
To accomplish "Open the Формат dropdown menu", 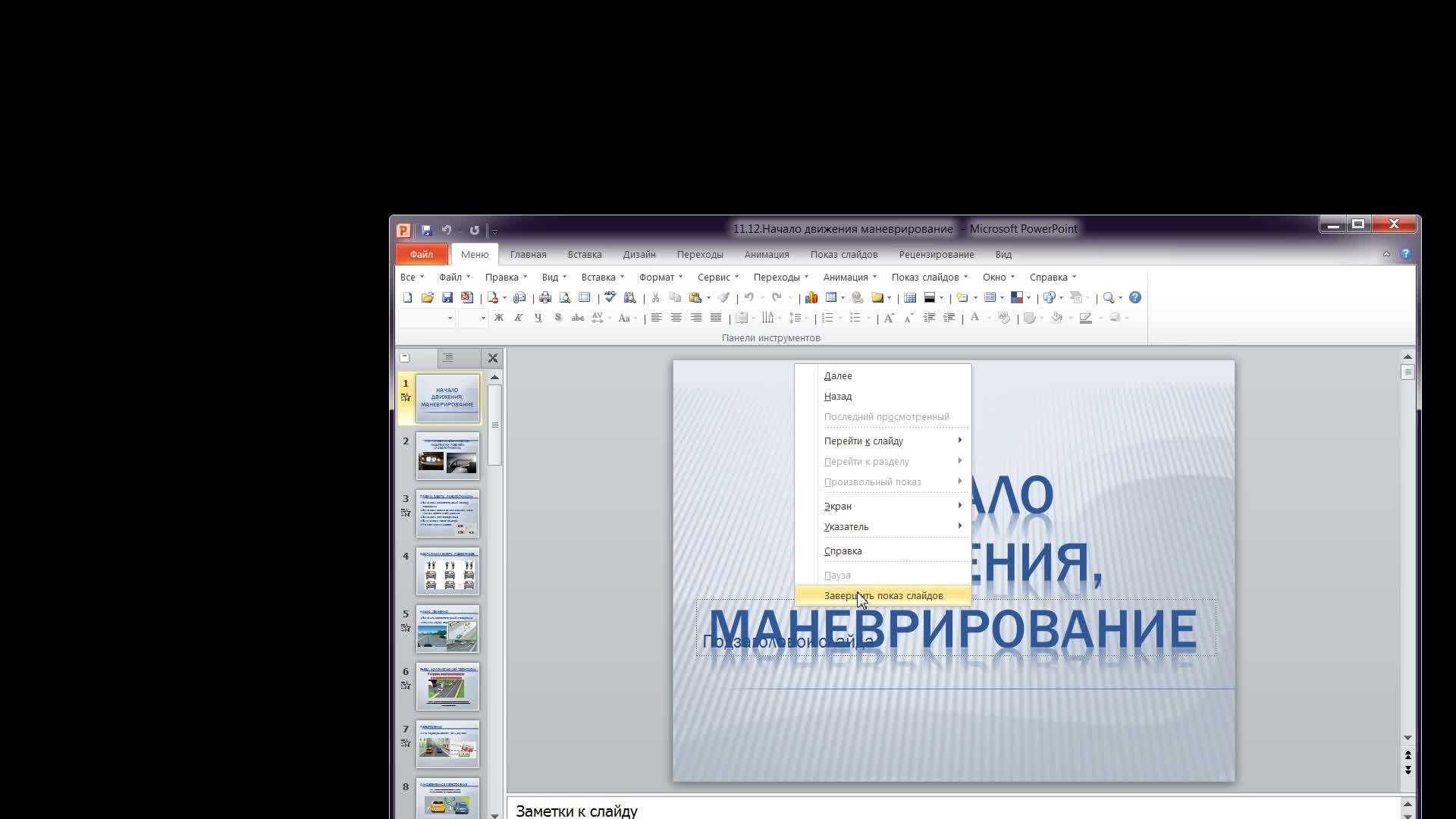I will pyautogui.click(x=660, y=277).
